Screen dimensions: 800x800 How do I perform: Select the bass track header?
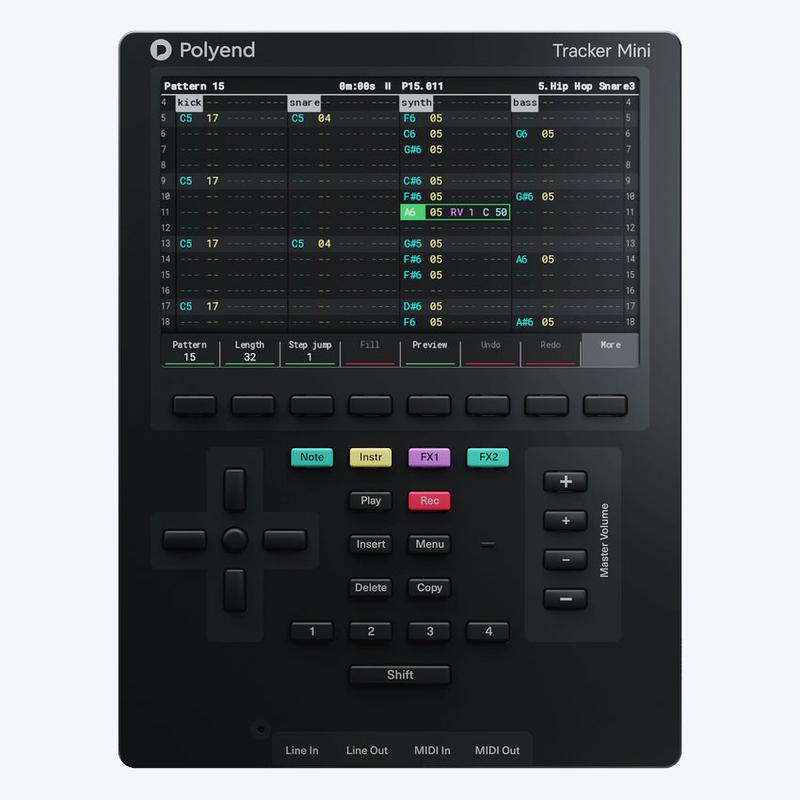(x=525, y=103)
